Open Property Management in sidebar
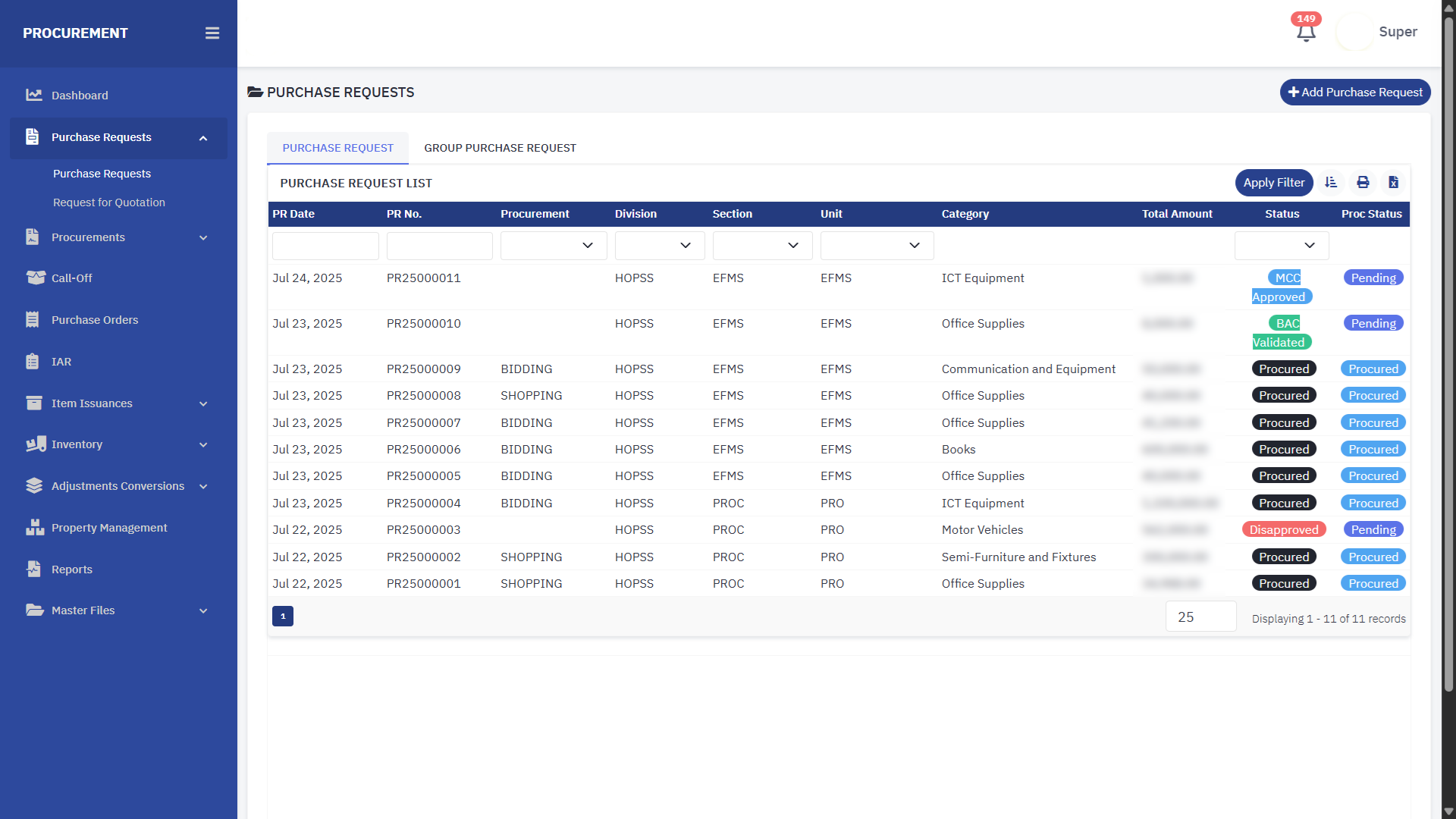Image resolution: width=1456 pixels, height=819 pixels. [x=109, y=528]
